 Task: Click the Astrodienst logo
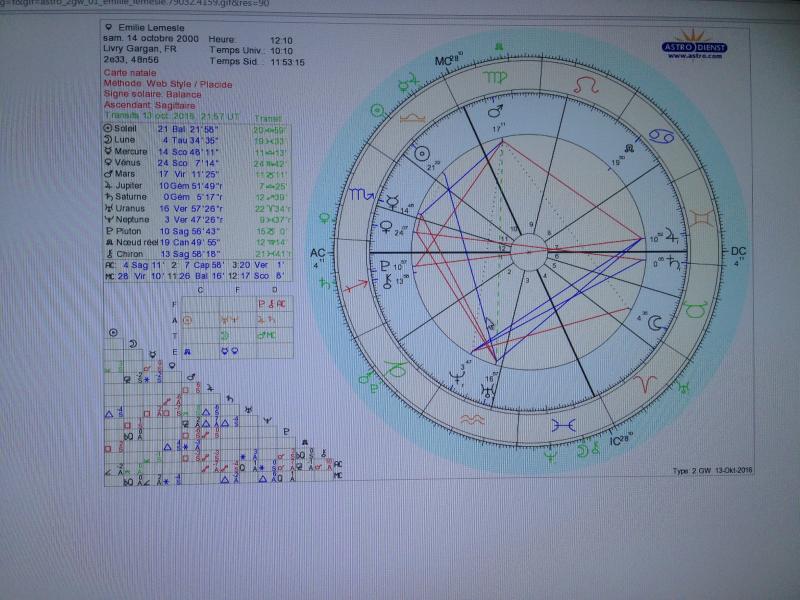click(694, 45)
